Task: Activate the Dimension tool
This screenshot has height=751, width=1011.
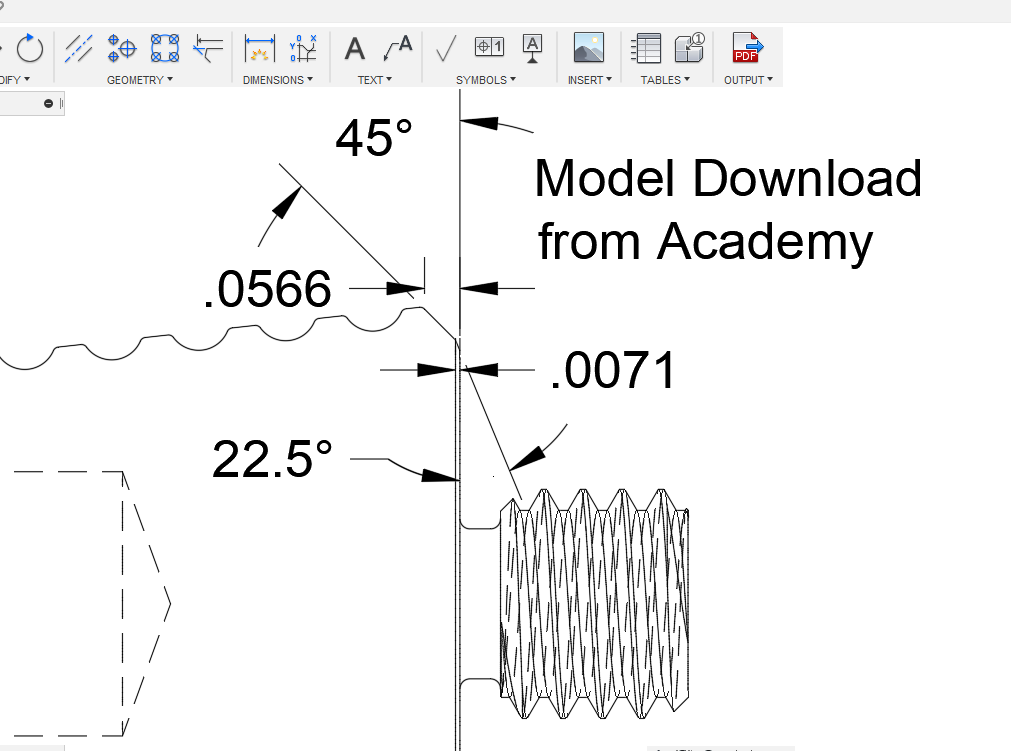Action: 260,47
